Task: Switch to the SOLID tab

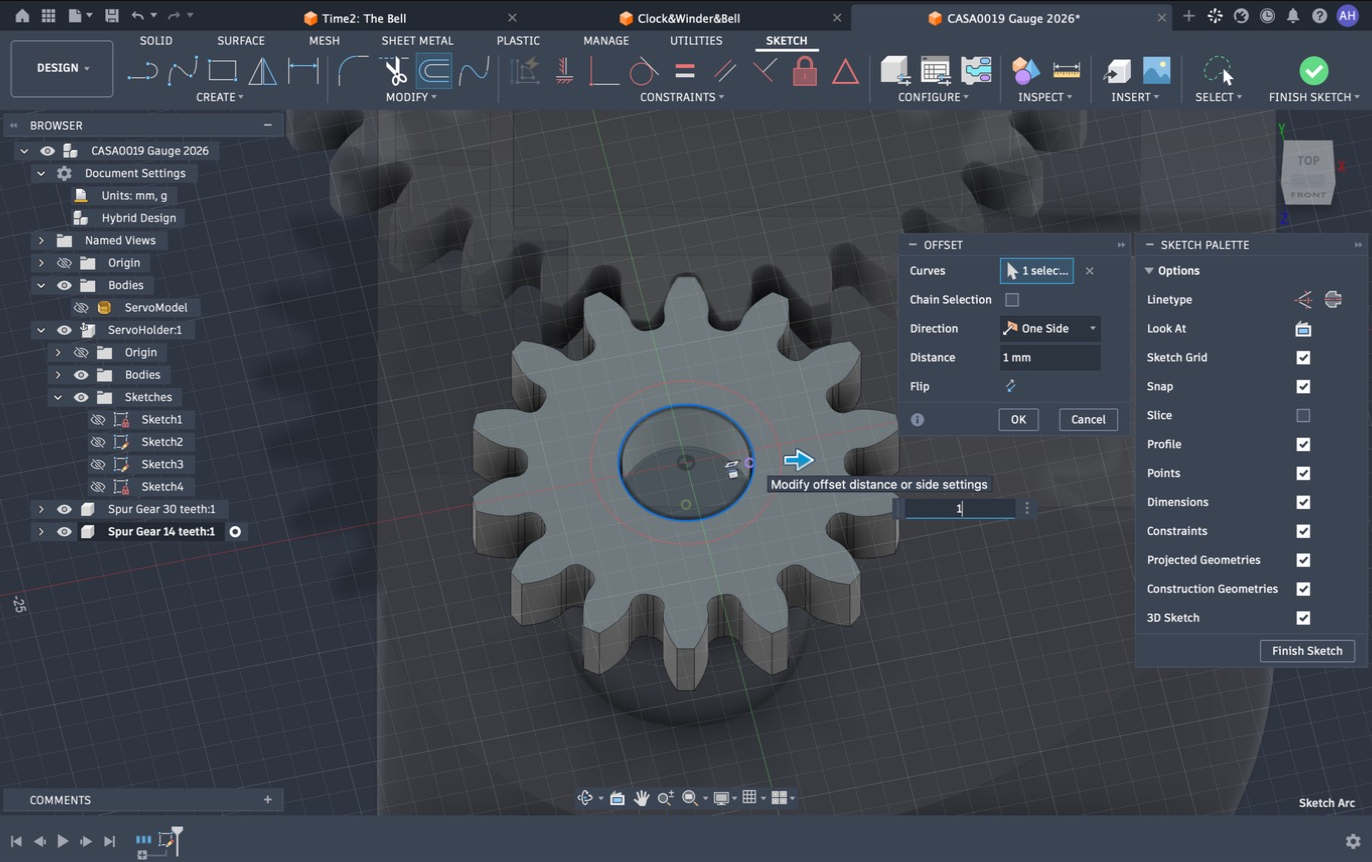Action: point(156,41)
